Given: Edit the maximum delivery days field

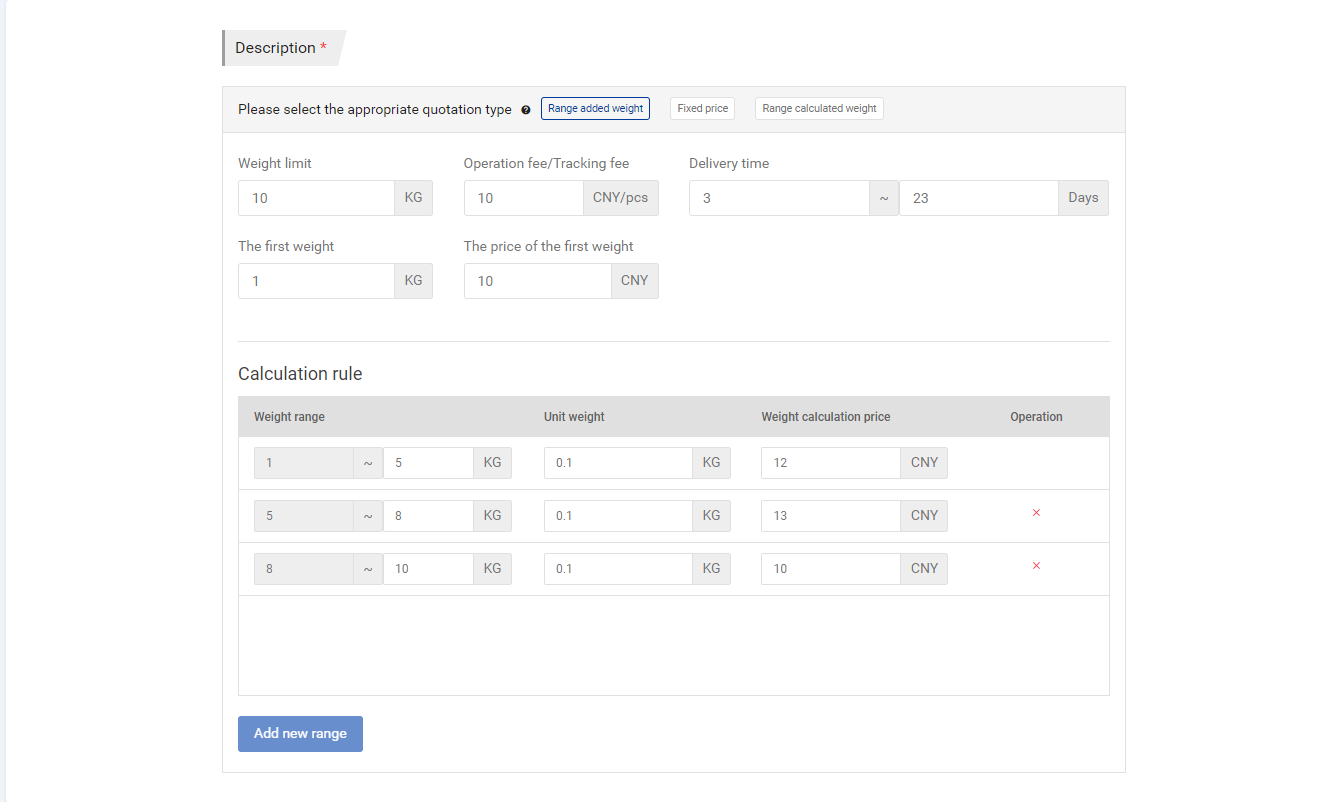Looking at the screenshot, I should [978, 198].
